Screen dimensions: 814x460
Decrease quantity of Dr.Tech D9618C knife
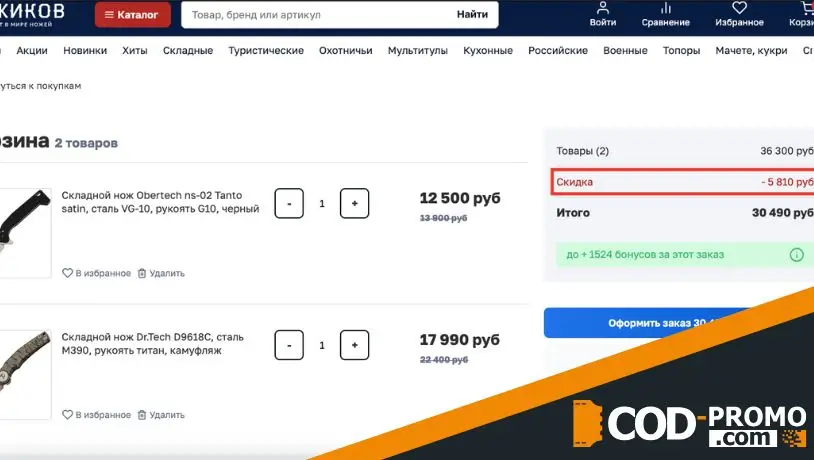tap(289, 345)
